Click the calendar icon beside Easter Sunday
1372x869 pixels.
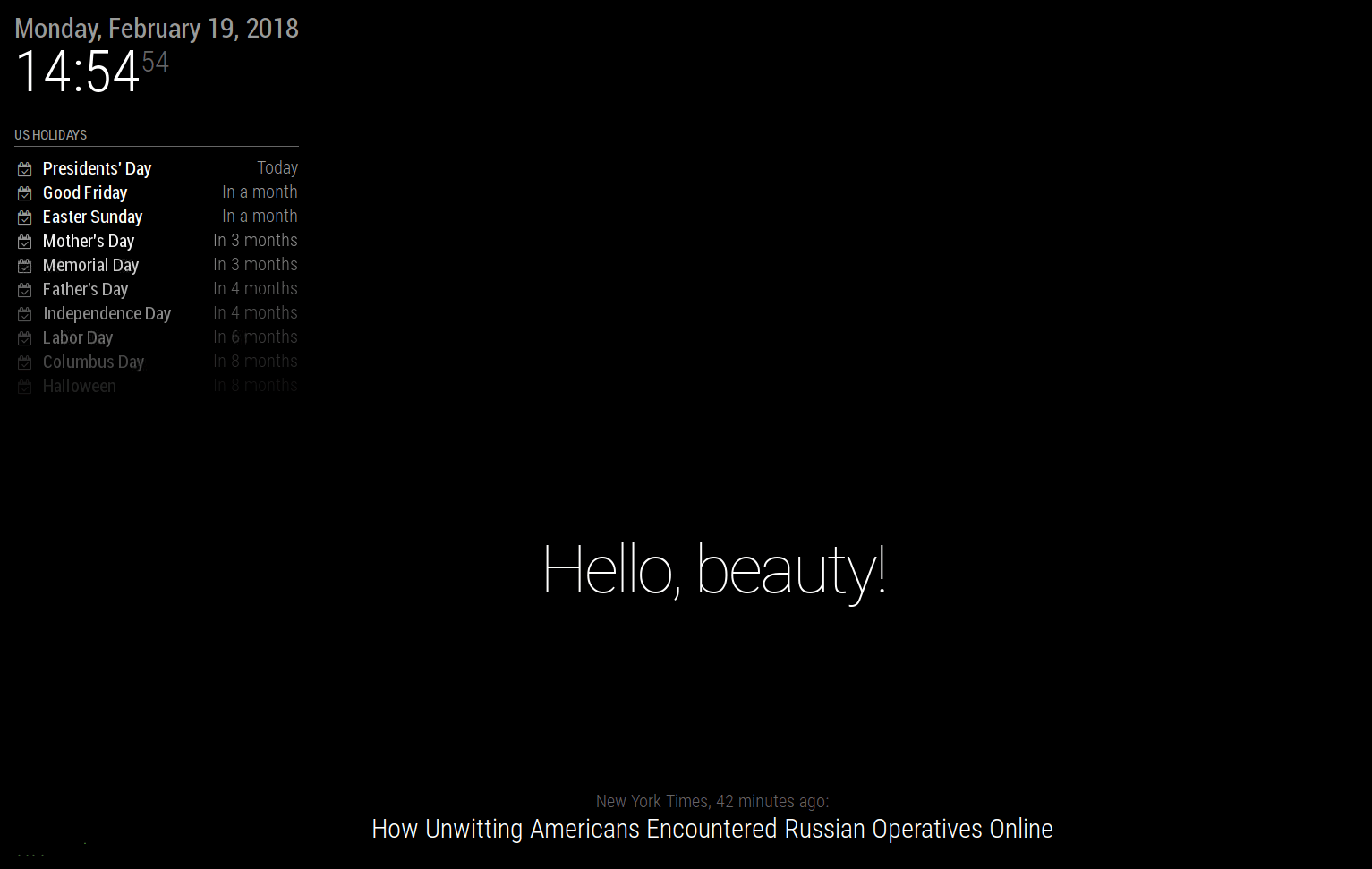25,217
